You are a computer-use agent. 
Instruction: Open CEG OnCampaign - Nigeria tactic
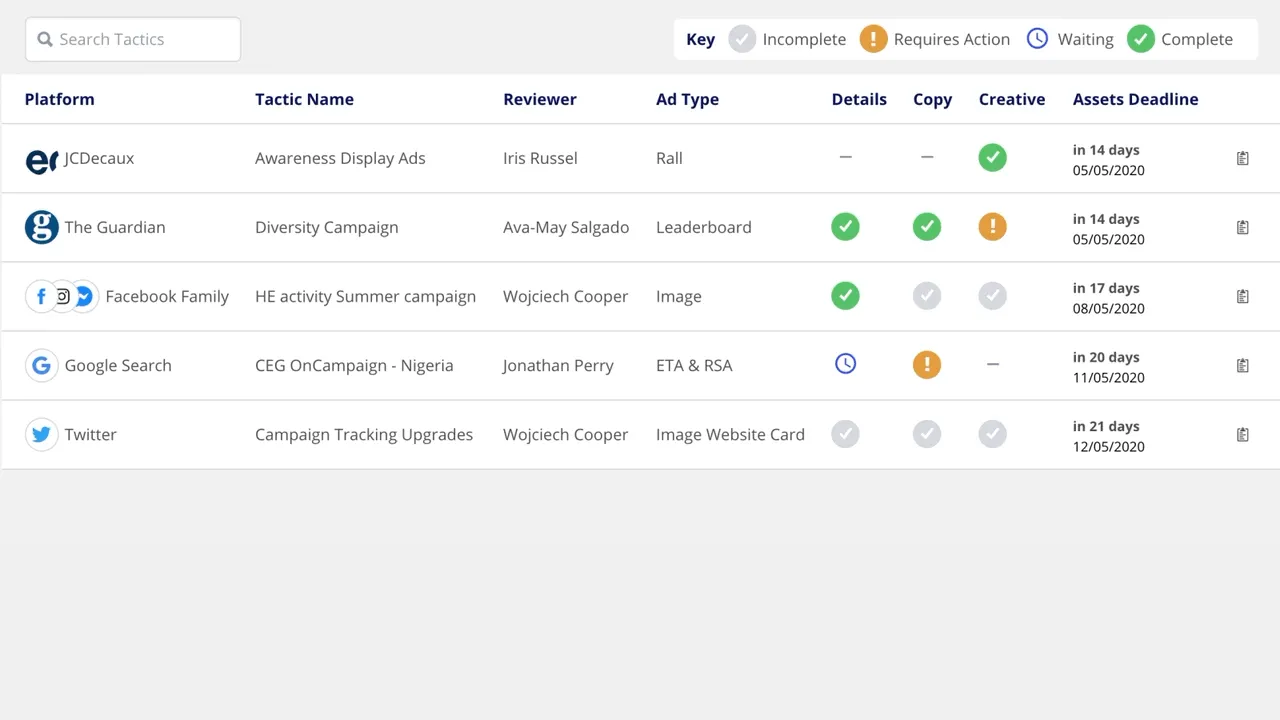pos(354,365)
